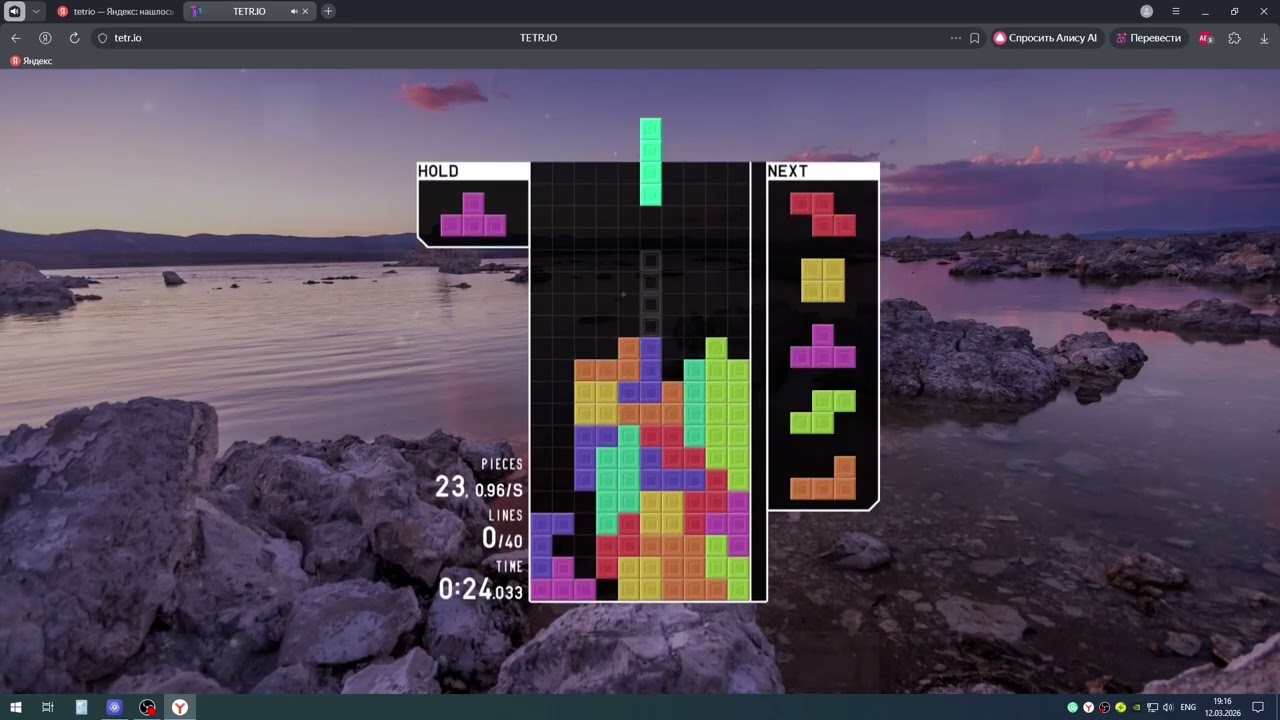The image size is (1280, 720).
Task: Switch to the 'tetrio — Яндекс' tab
Action: [x=116, y=11]
